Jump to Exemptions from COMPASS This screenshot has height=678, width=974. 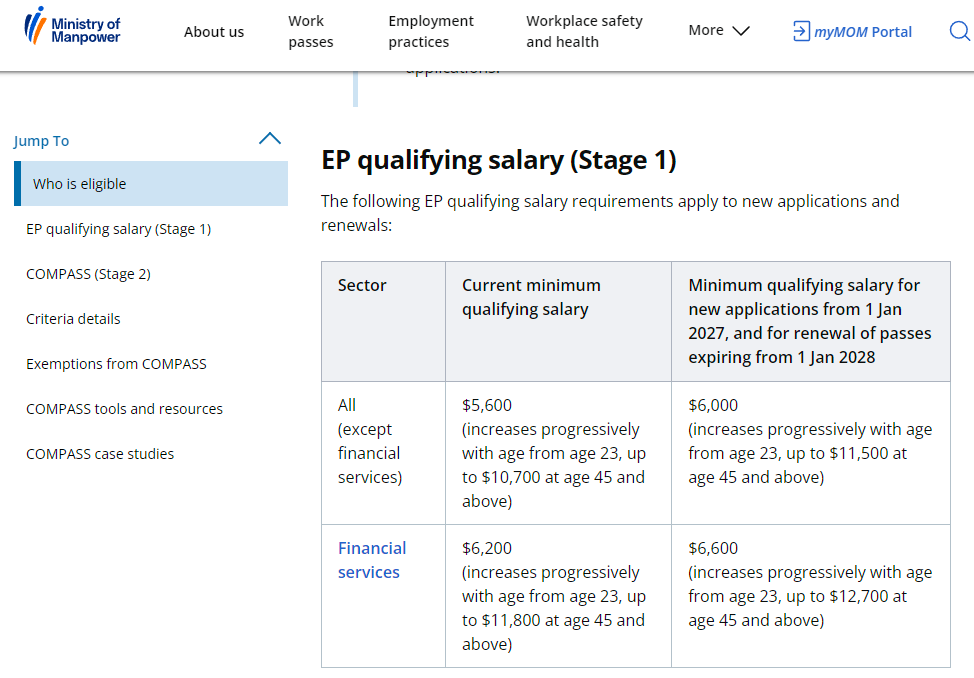click(x=116, y=364)
